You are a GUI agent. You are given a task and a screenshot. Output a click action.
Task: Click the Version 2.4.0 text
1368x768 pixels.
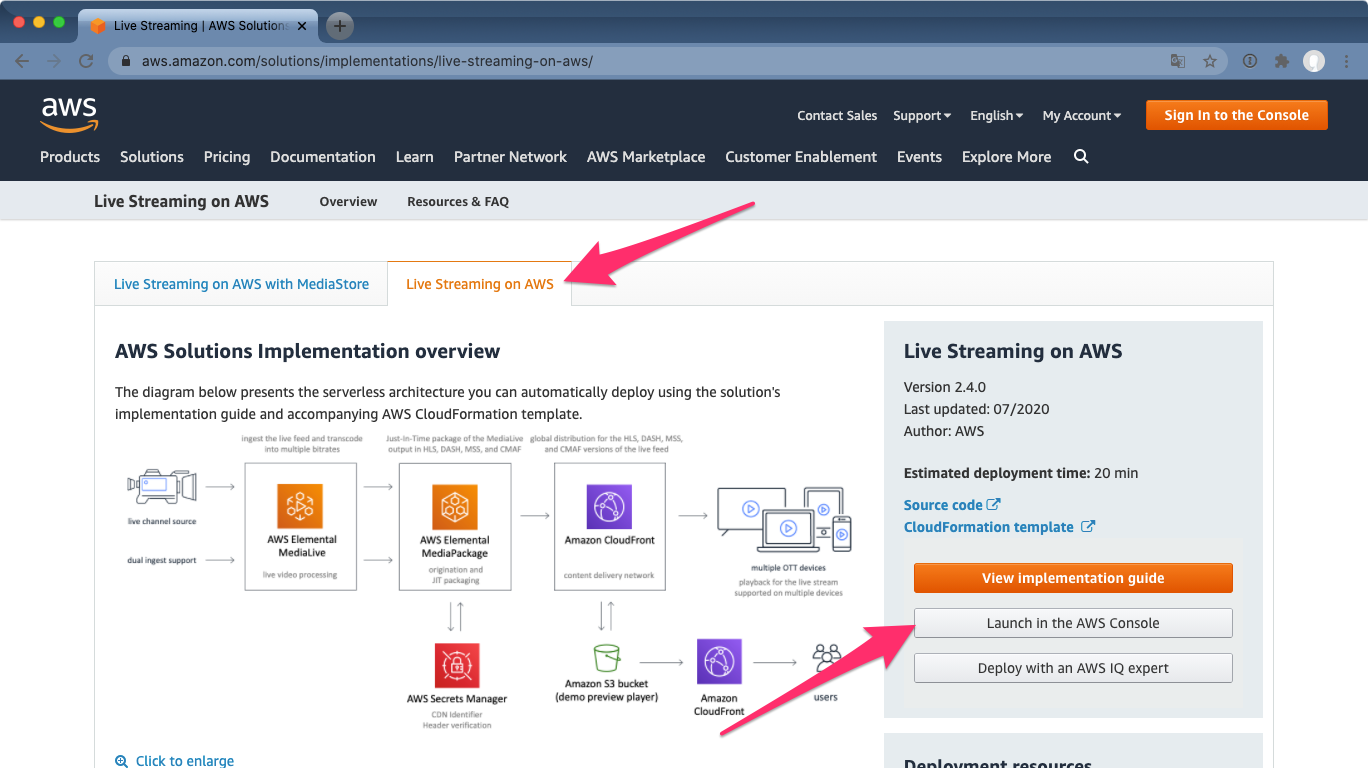(945, 387)
